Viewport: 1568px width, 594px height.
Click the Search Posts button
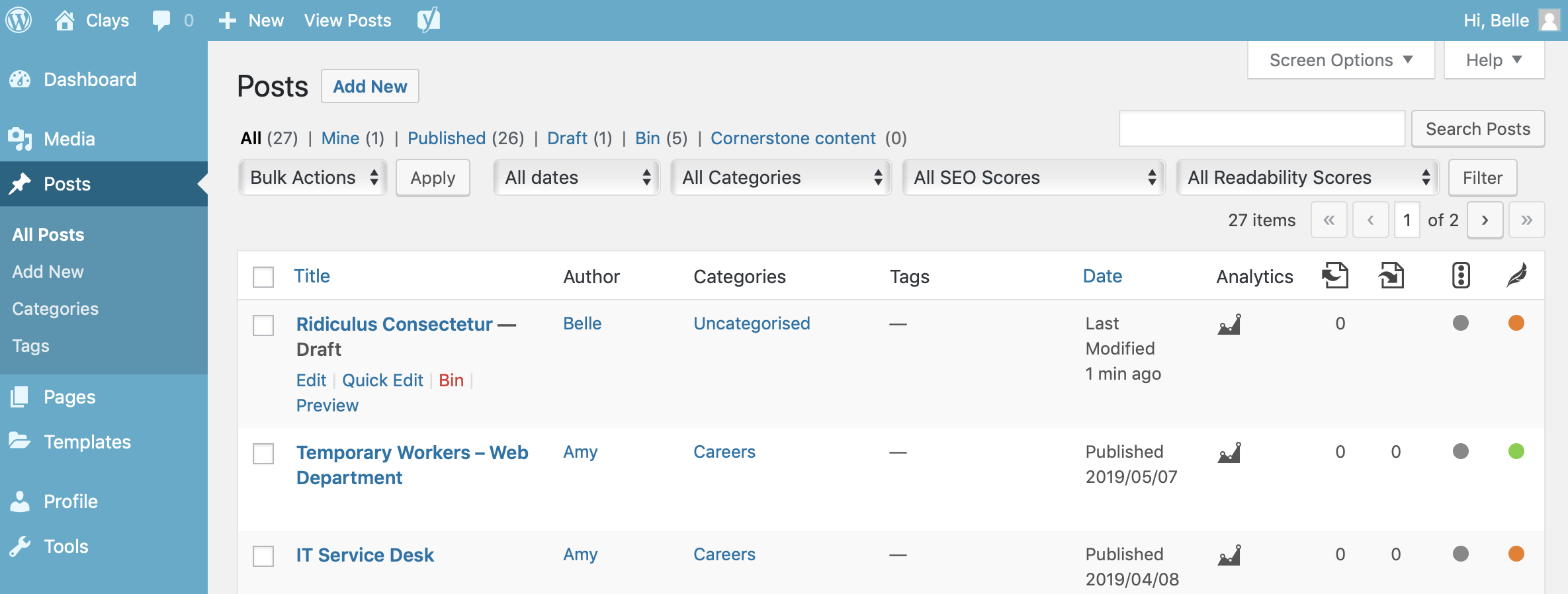(1478, 129)
